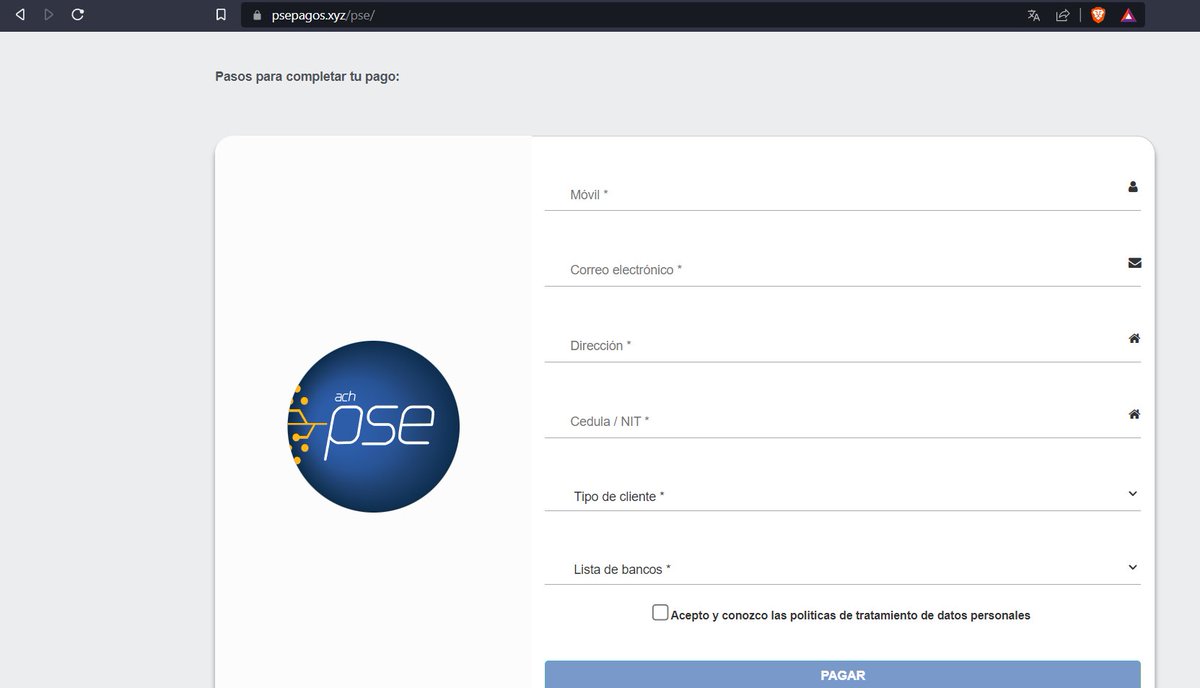1200x688 pixels.
Task: View site security via the padlock icon
Action: pos(257,15)
